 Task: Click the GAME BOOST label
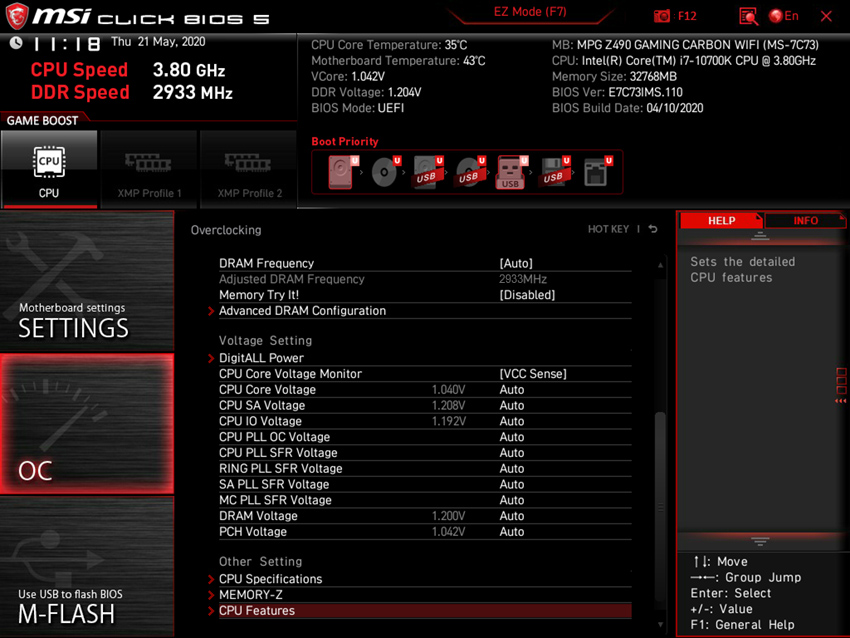point(42,120)
